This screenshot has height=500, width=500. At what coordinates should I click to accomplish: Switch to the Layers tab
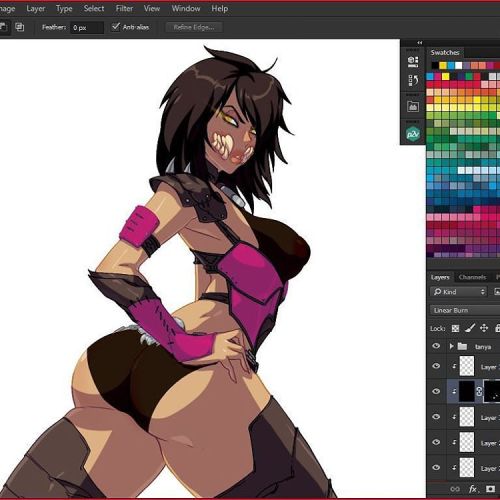point(440,277)
